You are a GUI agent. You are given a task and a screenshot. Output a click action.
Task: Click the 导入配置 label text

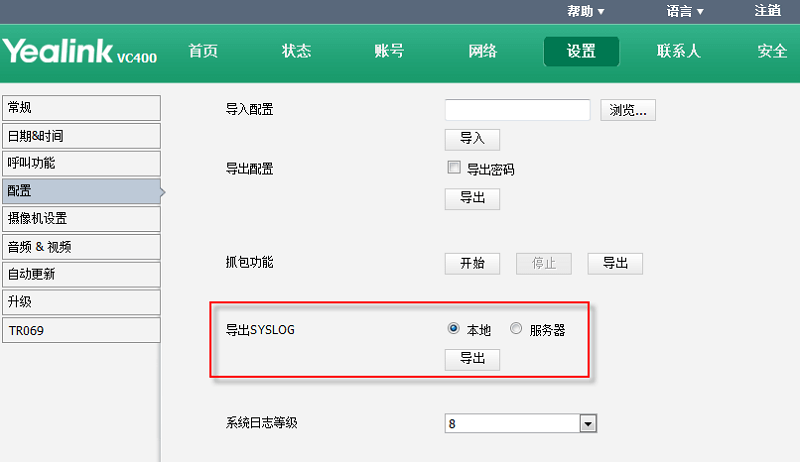[249, 109]
